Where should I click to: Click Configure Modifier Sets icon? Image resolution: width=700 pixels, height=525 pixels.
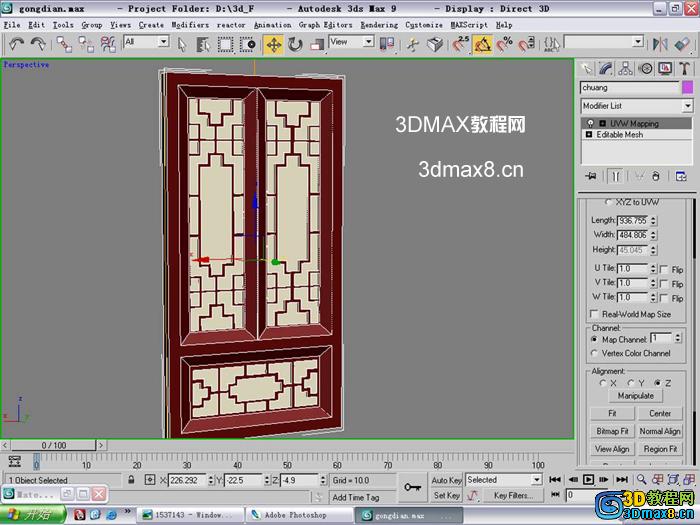click(x=681, y=176)
